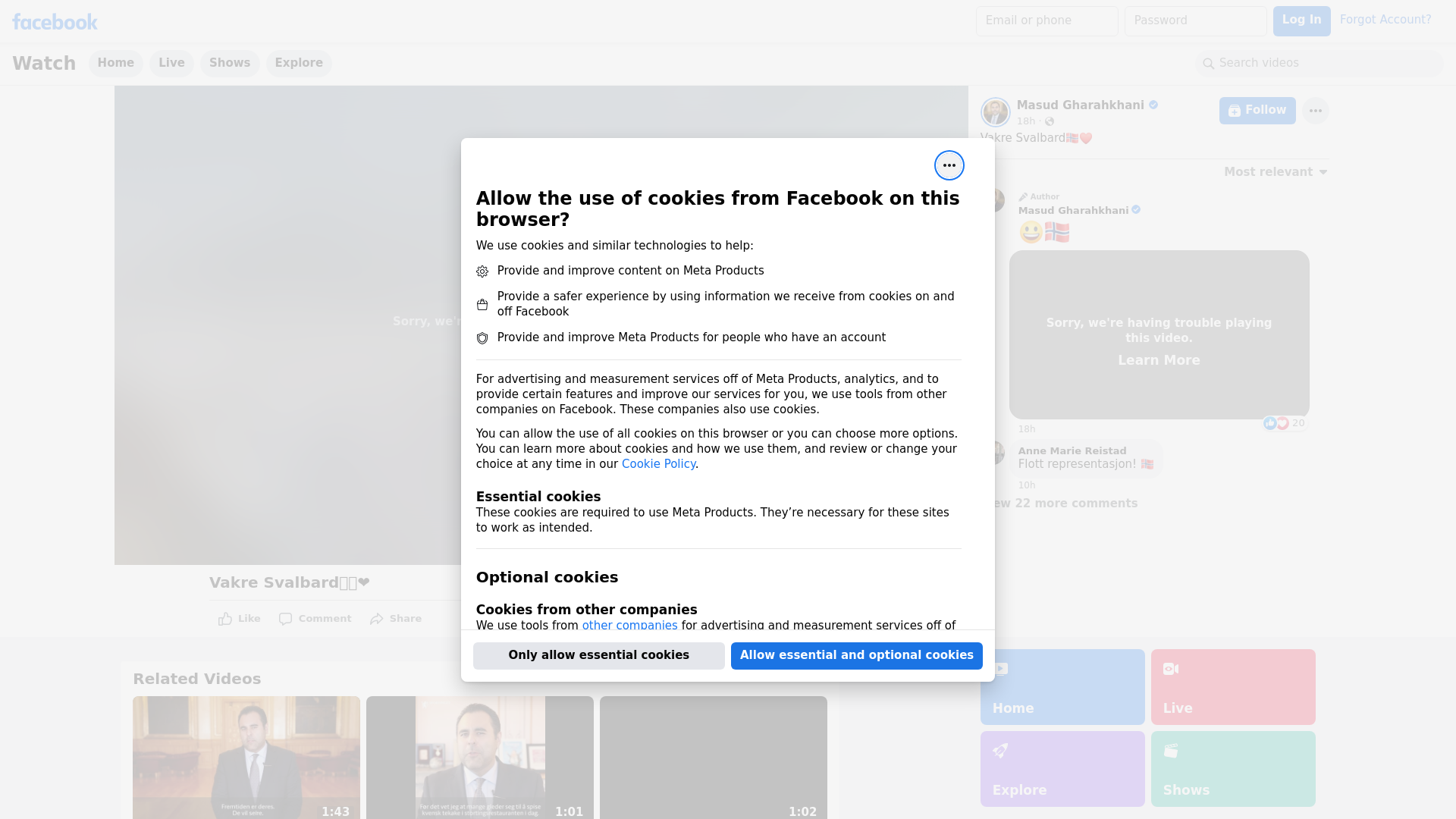
Task: Open the three-dot options in cookie dialog
Action: 949,165
